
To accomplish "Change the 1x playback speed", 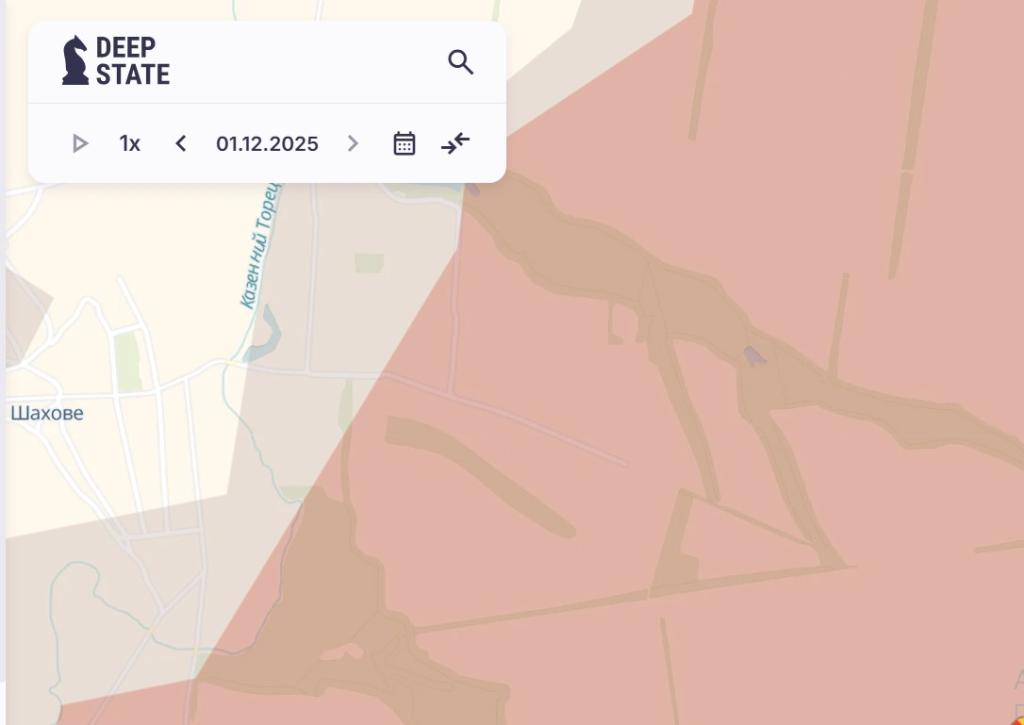I will point(129,144).
